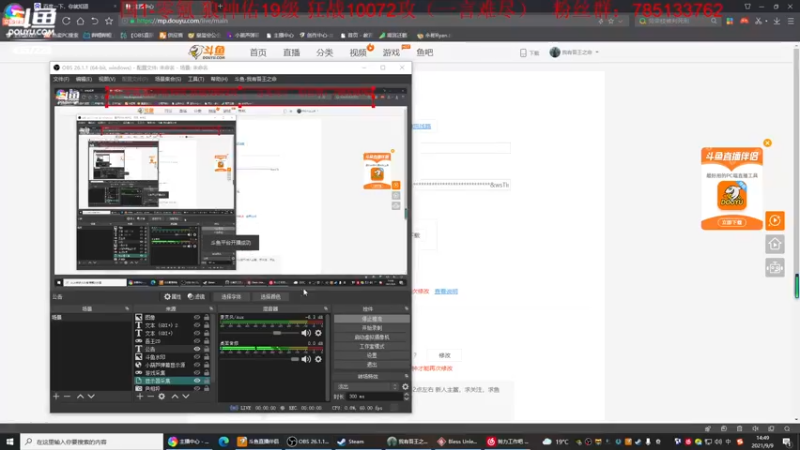The image size is (800, 450).
Task: Move scene down with the arrow icon
Action: [91, 396]
